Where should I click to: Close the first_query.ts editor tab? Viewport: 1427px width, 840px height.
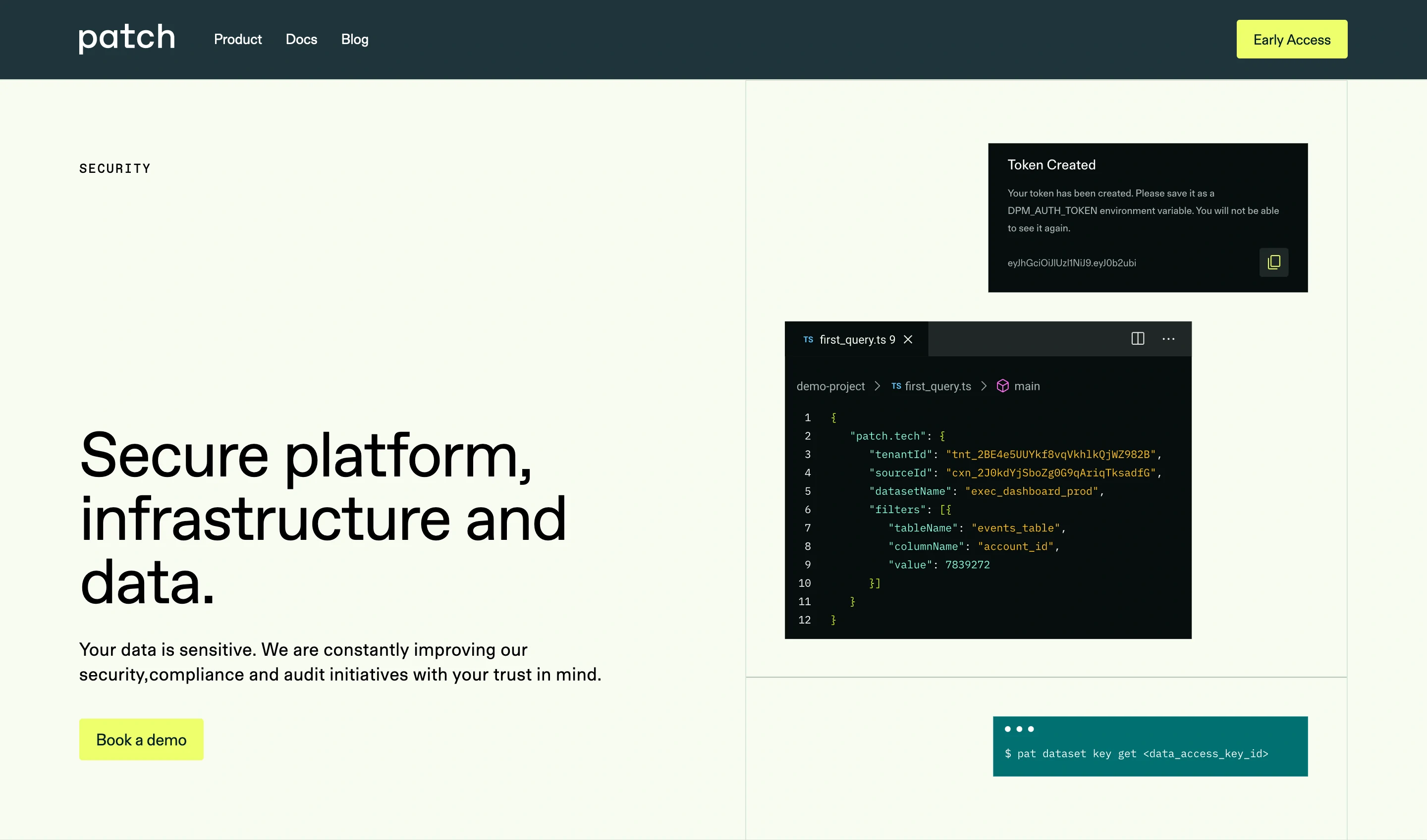point(908,339)
